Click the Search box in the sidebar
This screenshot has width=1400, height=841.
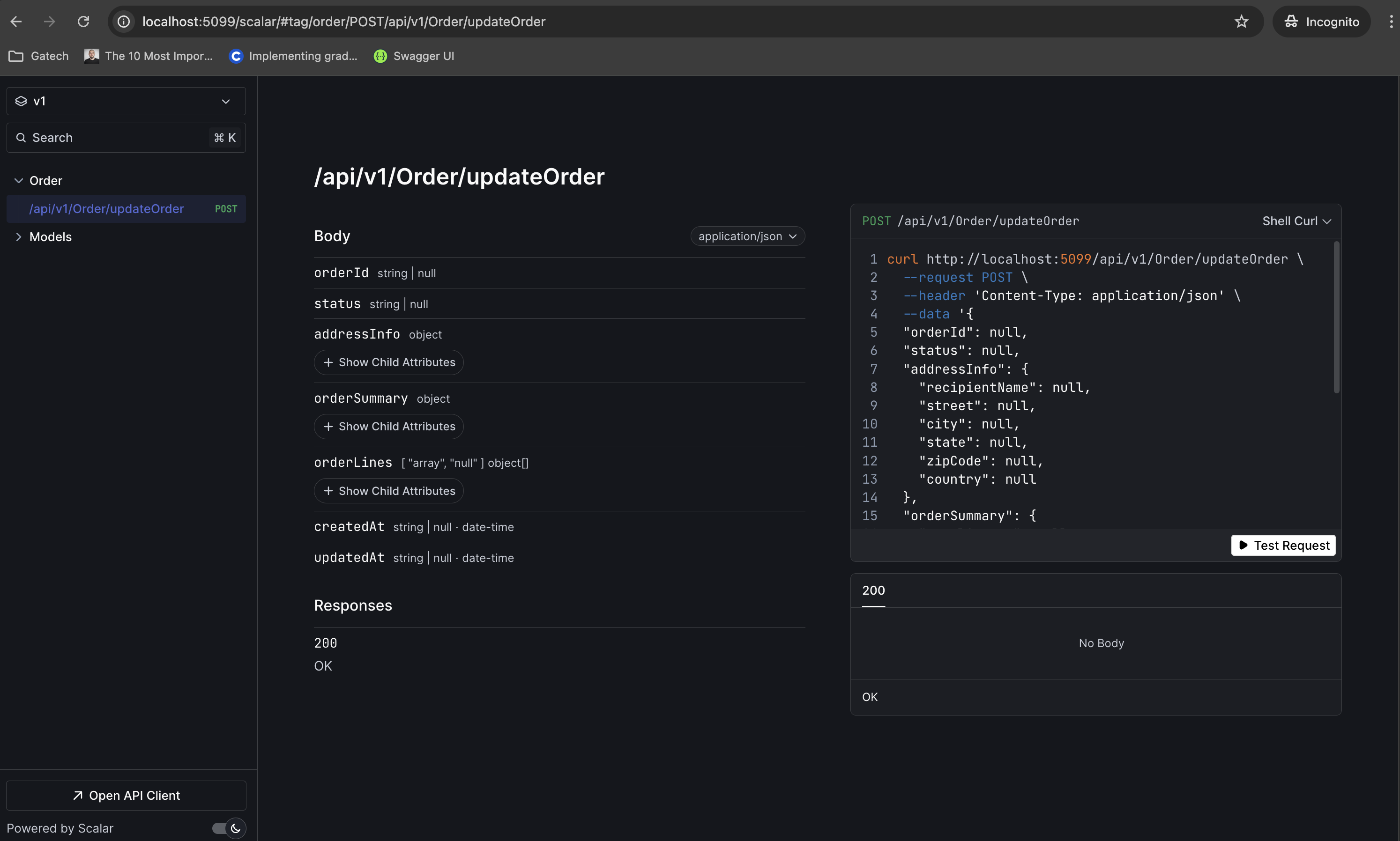pyautogui.click(x=126, y=138)
